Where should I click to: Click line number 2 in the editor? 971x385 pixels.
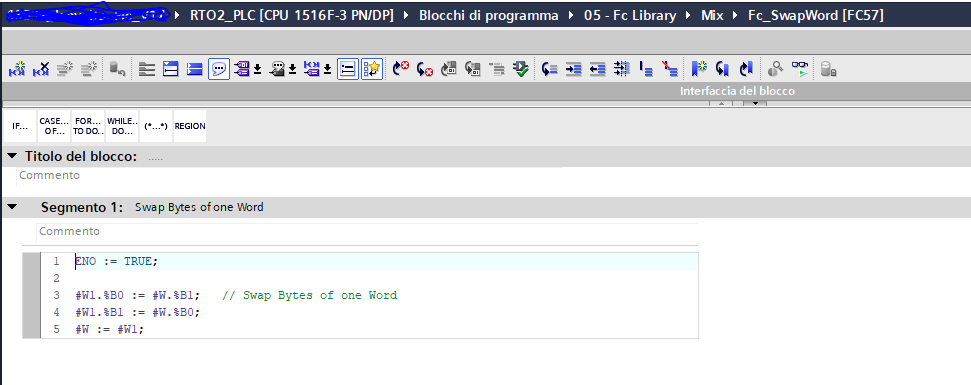(56, 278)
